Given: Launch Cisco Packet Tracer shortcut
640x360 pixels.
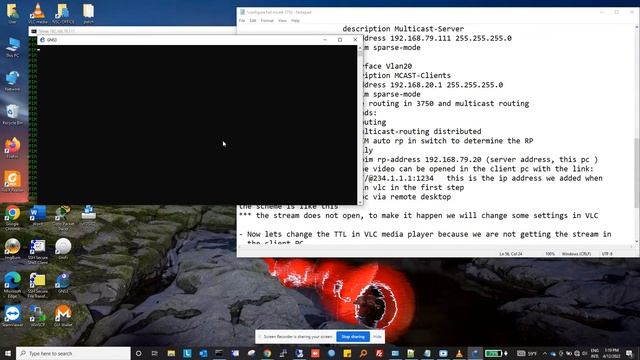Looking at the screenshot, I should 63,217.
